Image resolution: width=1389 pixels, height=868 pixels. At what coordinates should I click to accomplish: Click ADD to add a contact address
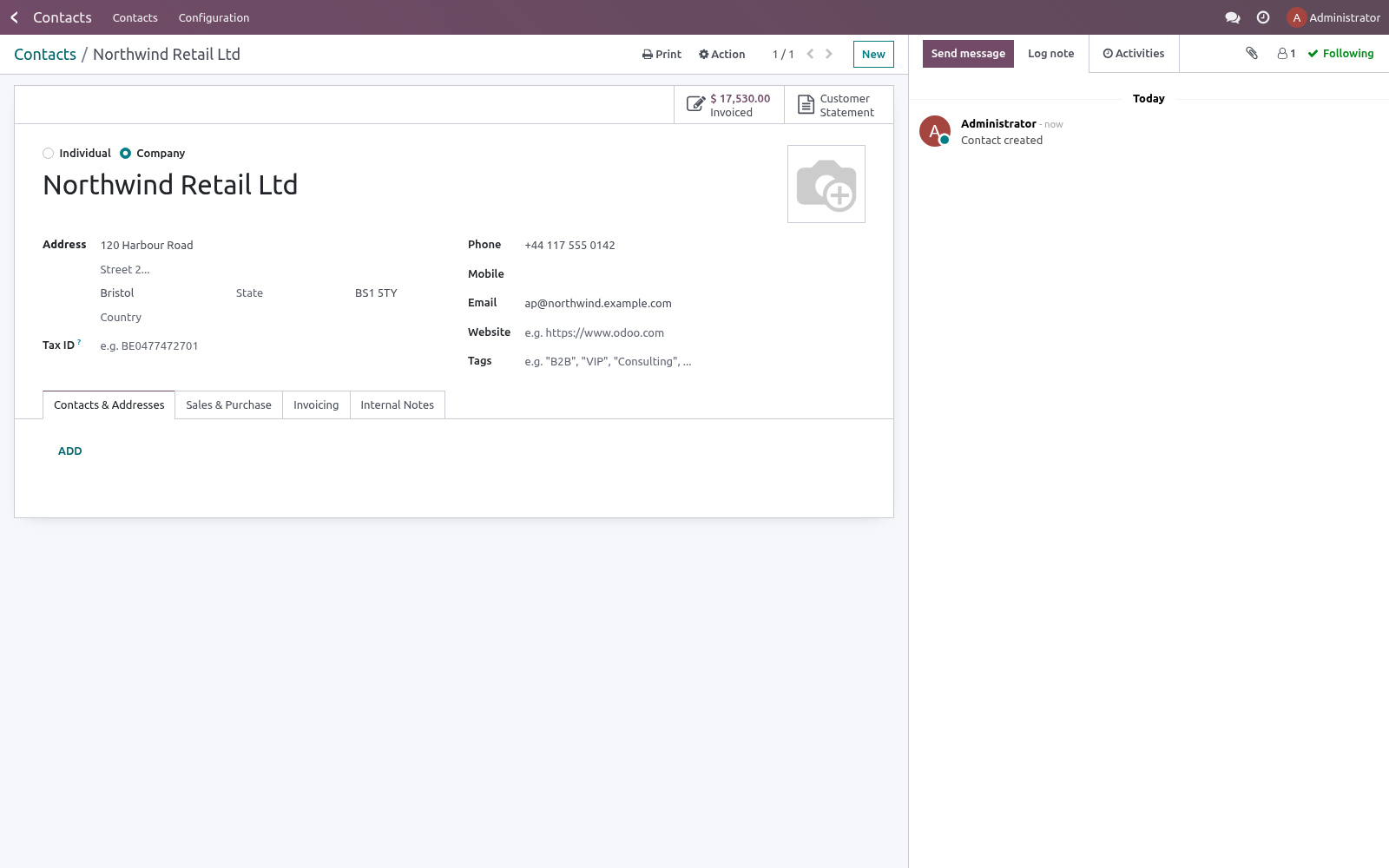(x=70, y=451)
